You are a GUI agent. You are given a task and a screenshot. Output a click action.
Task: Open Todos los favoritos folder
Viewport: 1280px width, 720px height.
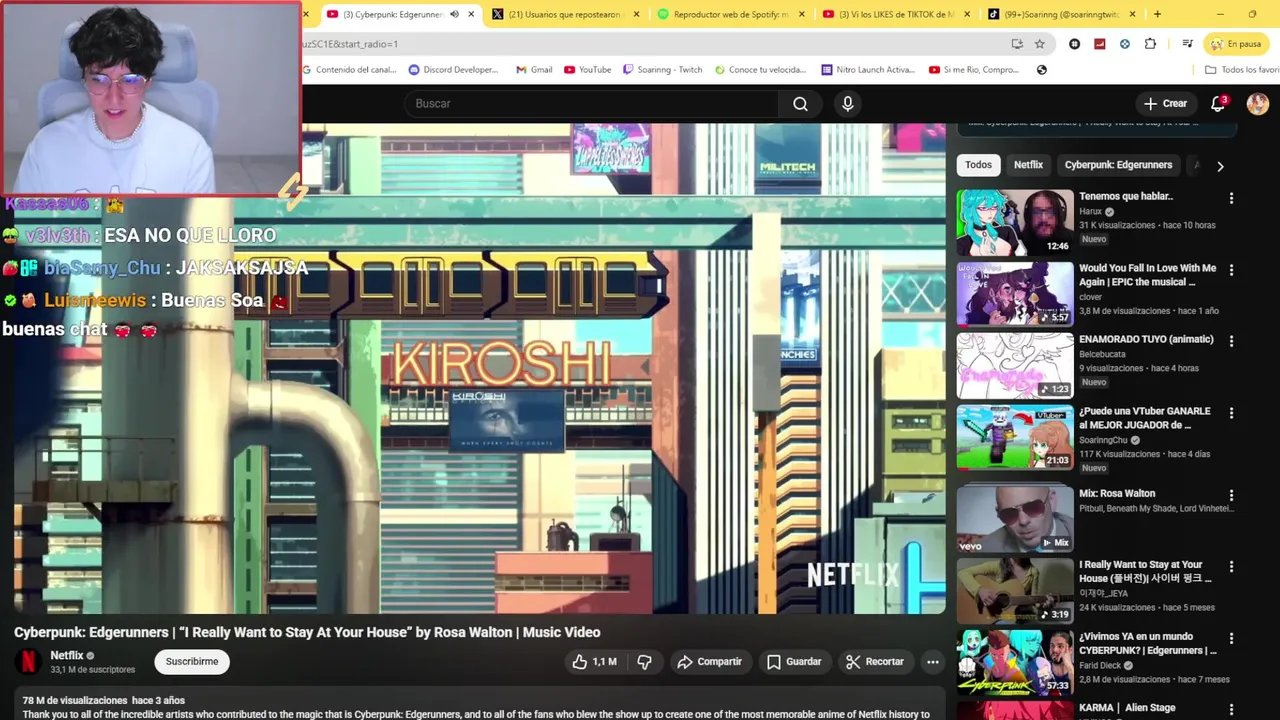click(x=1242, y=70)
